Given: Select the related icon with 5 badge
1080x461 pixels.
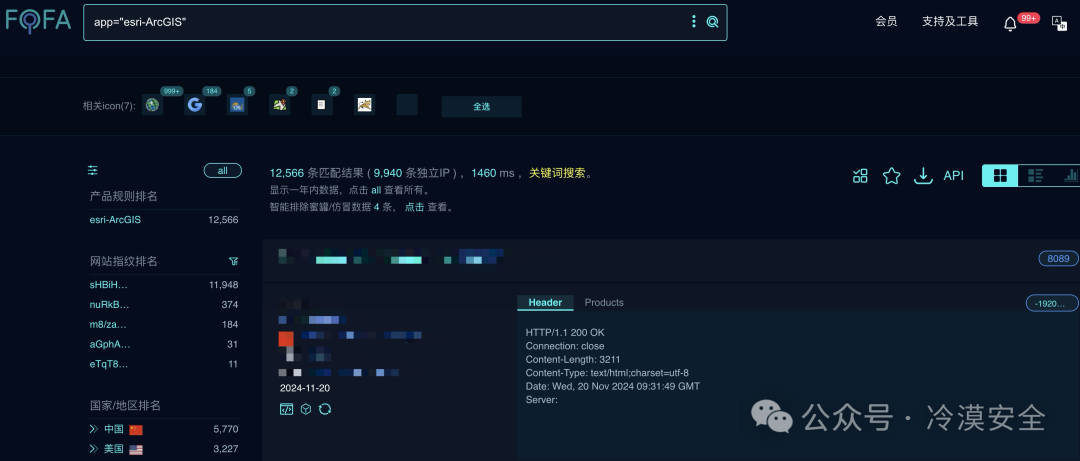Looking at the screenshot, I should [x=237, y=105].
